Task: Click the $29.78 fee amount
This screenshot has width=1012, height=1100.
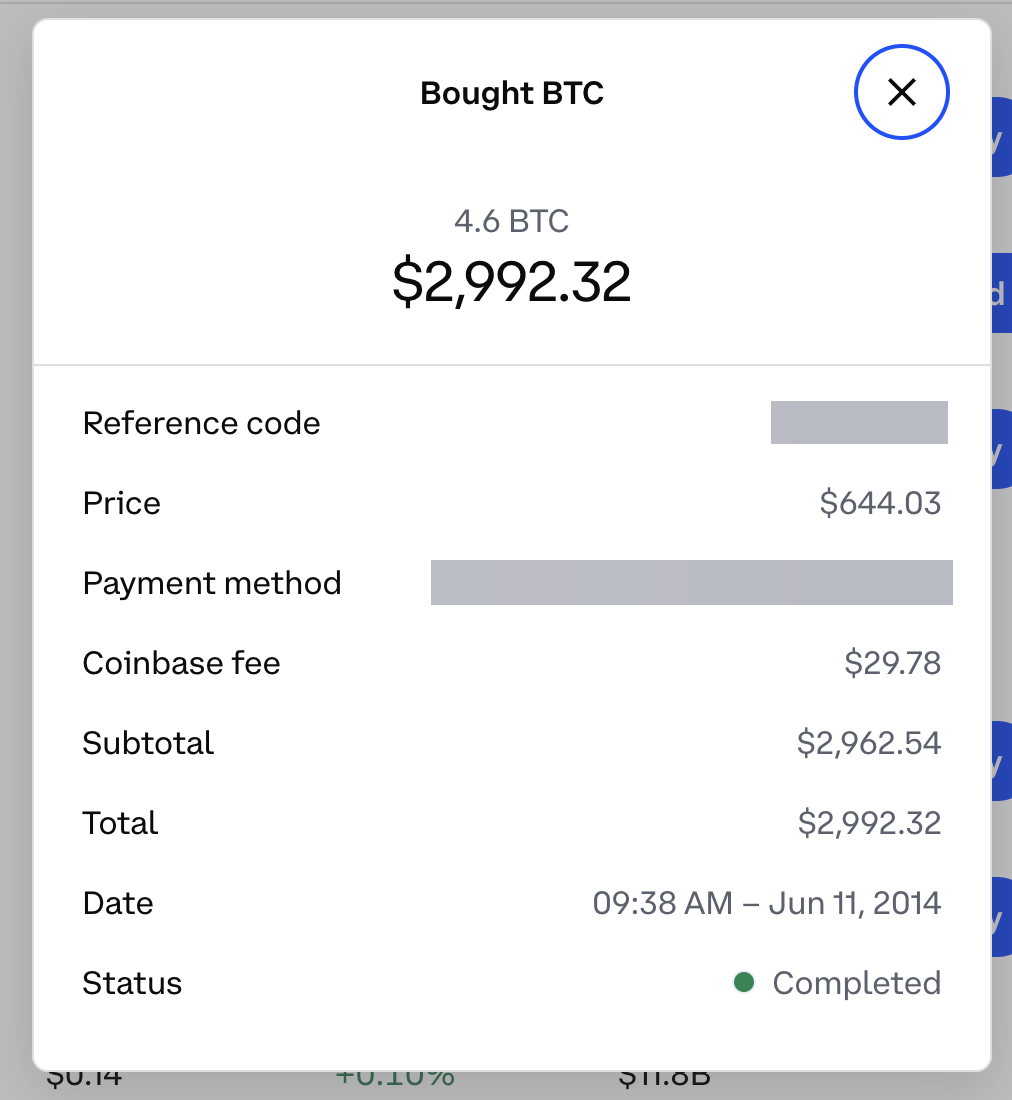Action: coord(892,663)
